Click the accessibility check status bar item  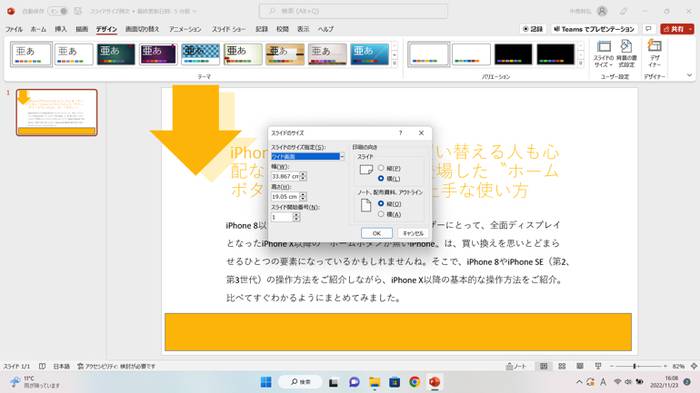tap(116, 366)
